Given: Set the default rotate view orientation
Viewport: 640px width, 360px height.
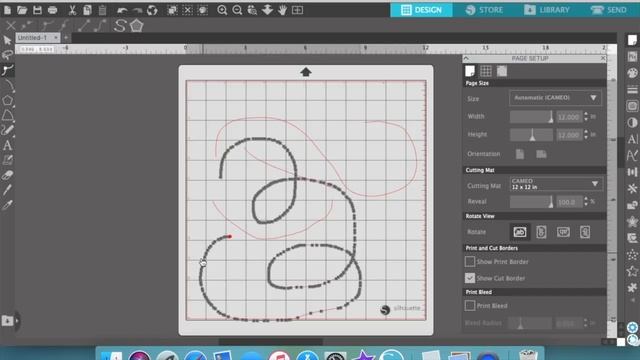Looking at the screenshot, I should (520, 232).
